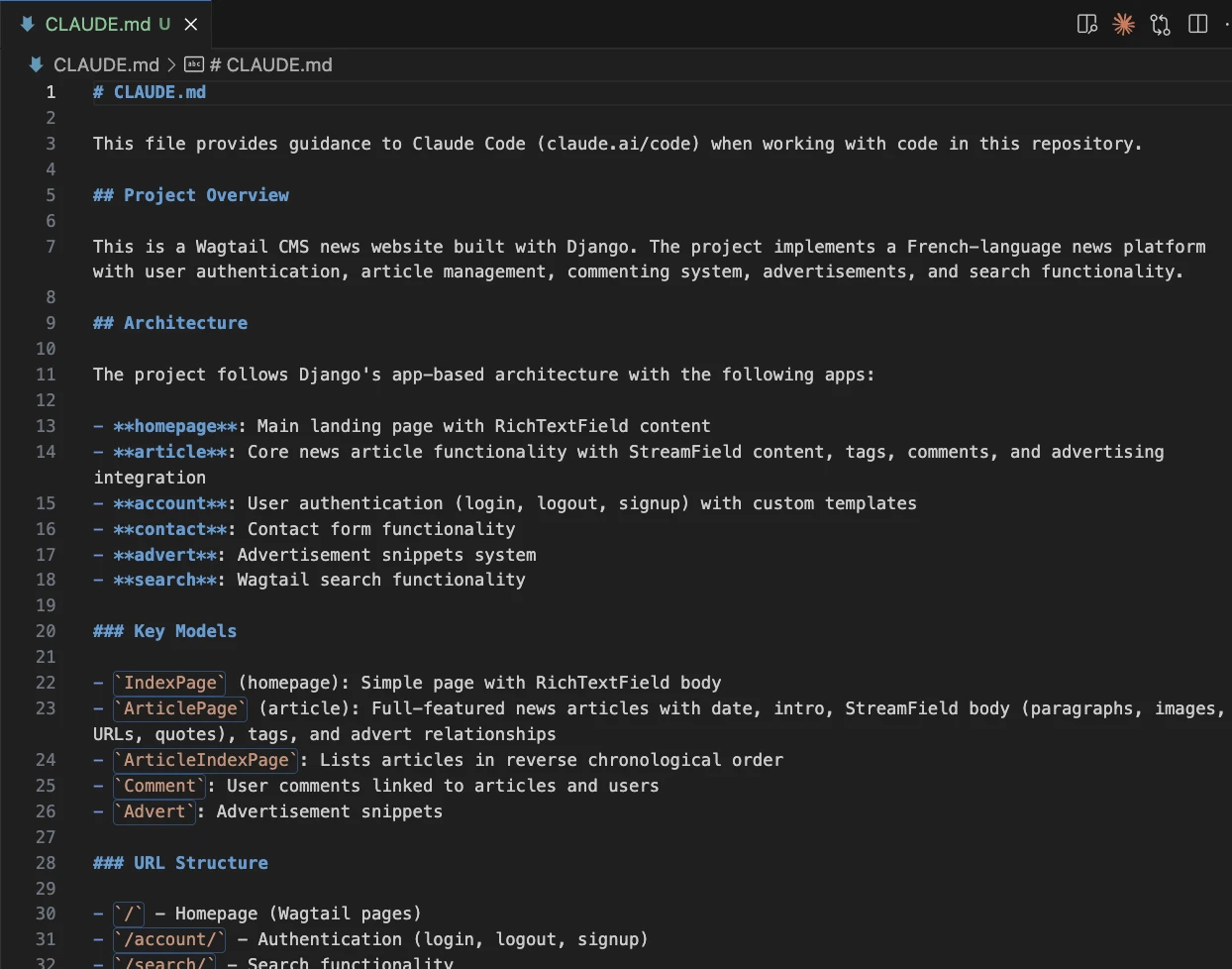Viewport: 1232px width, 969px height.
Task: Open Markdown preview to the side
Action: pyautogui.click(x=1086, y=24)
